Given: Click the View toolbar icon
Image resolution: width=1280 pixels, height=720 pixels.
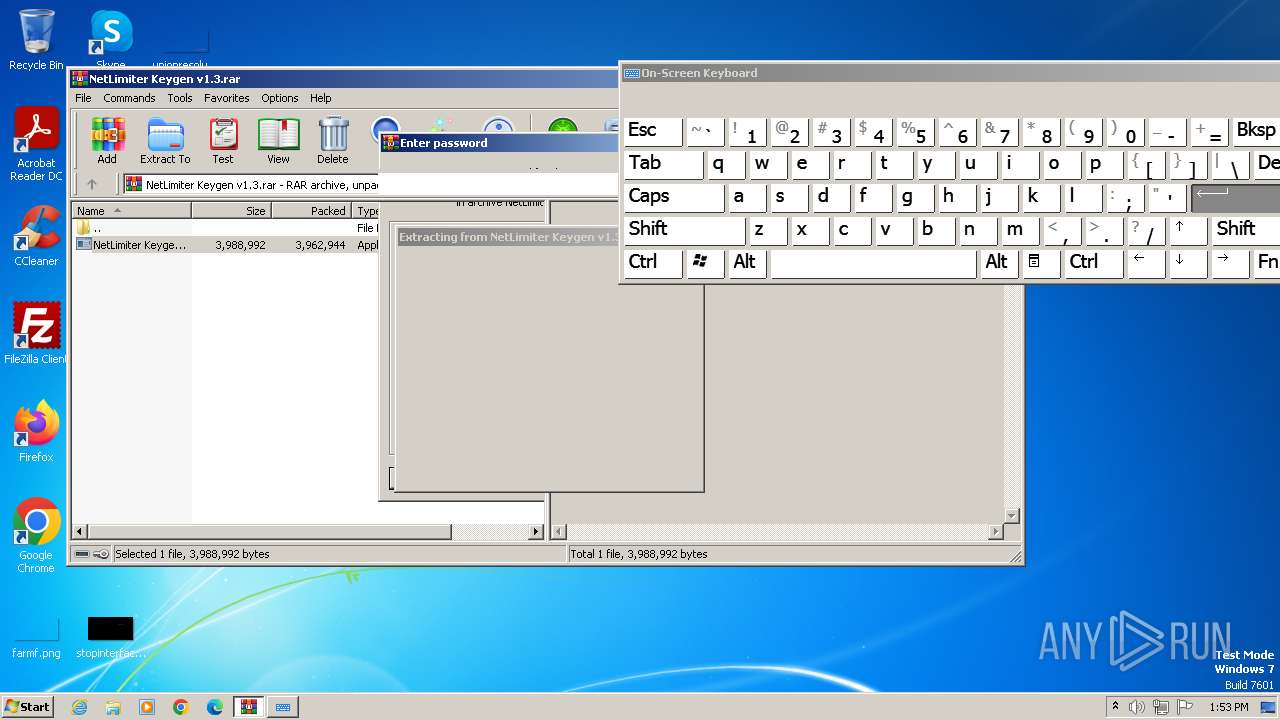Looking at the screenshot, I should [278, 141].
